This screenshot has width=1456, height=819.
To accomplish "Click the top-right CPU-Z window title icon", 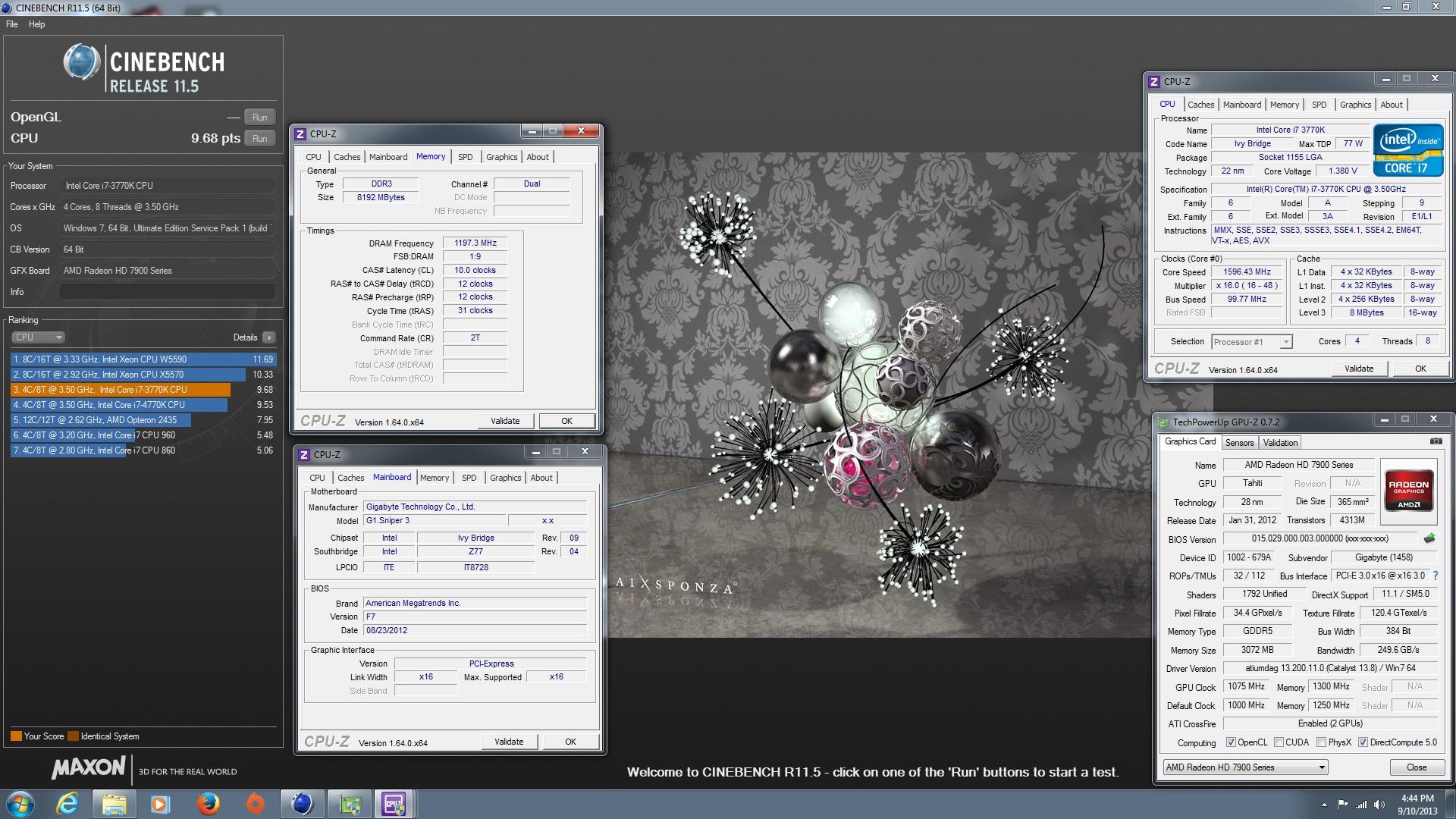I will coord(1154,81).
